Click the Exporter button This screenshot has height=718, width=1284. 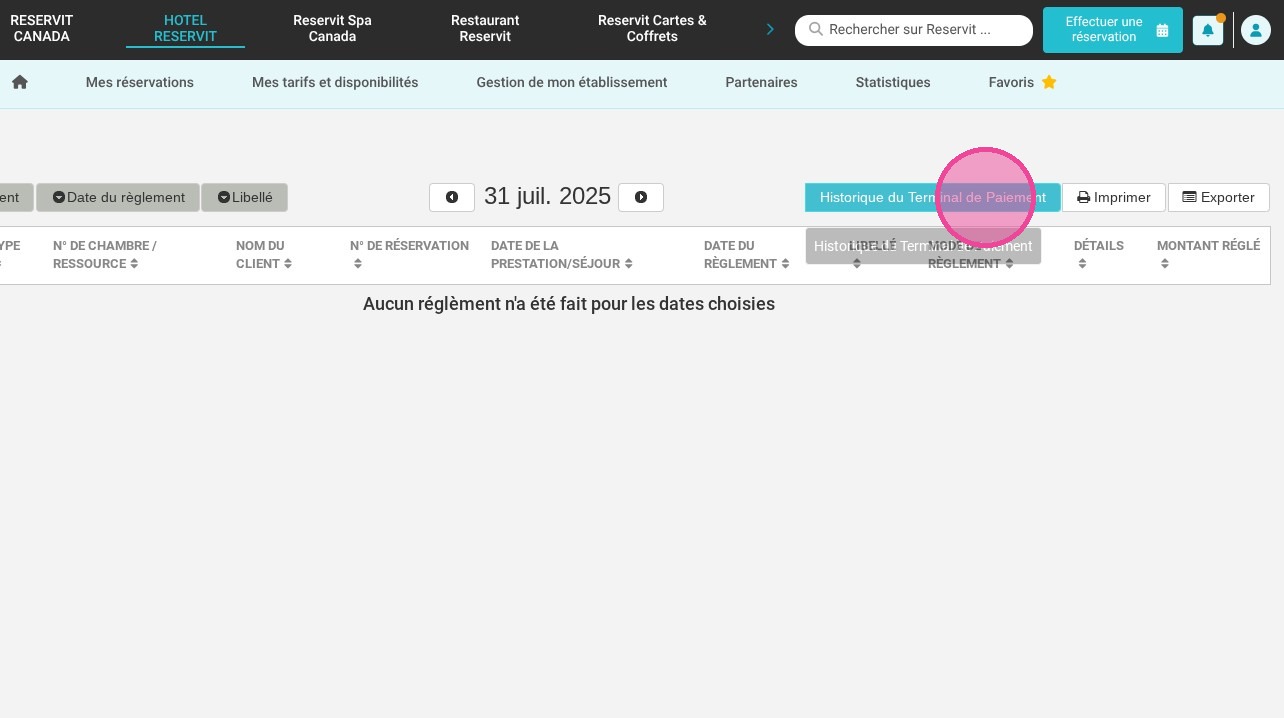click(x=1218, y=197)
